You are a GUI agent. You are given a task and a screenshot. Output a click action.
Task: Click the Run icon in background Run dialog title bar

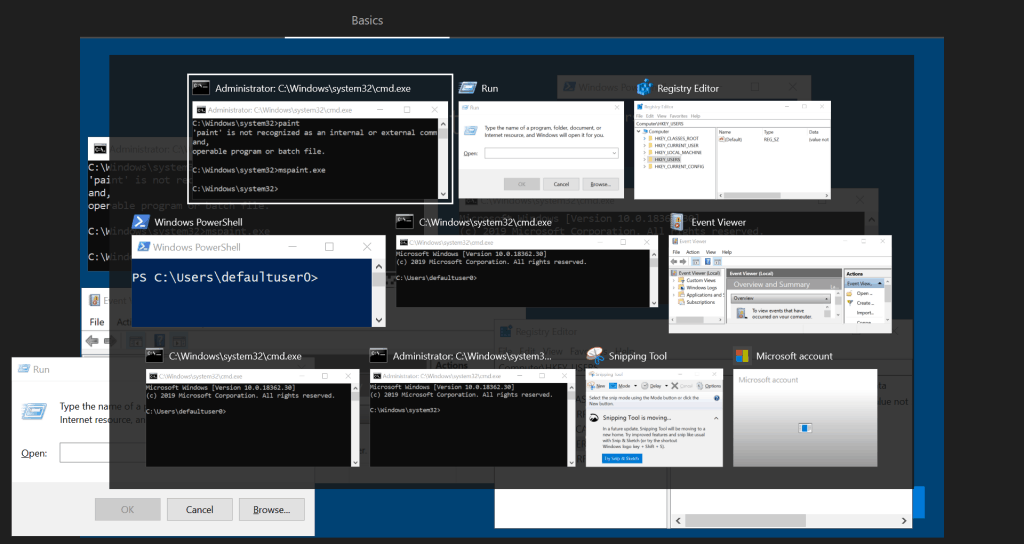24,369
